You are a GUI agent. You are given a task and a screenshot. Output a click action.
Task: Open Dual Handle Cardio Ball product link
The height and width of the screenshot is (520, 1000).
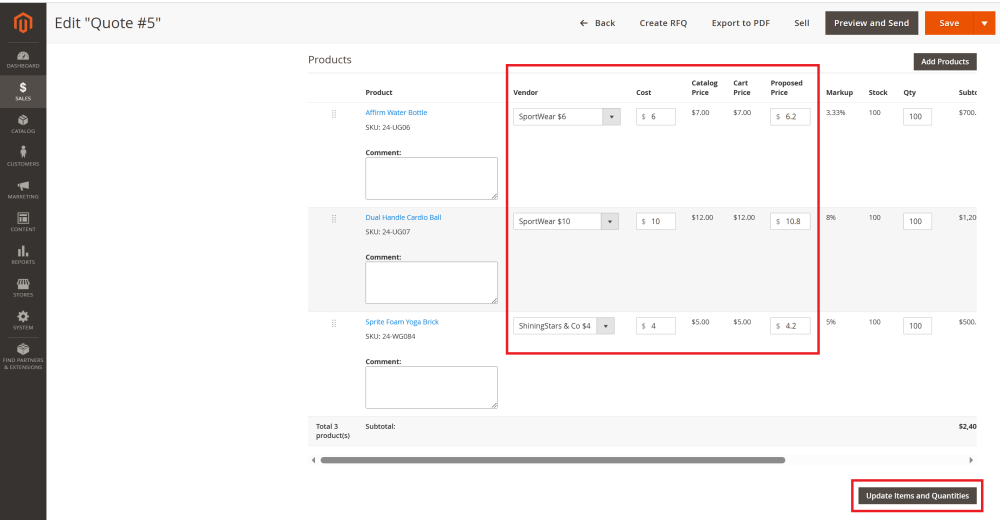[x=403, y=218]
